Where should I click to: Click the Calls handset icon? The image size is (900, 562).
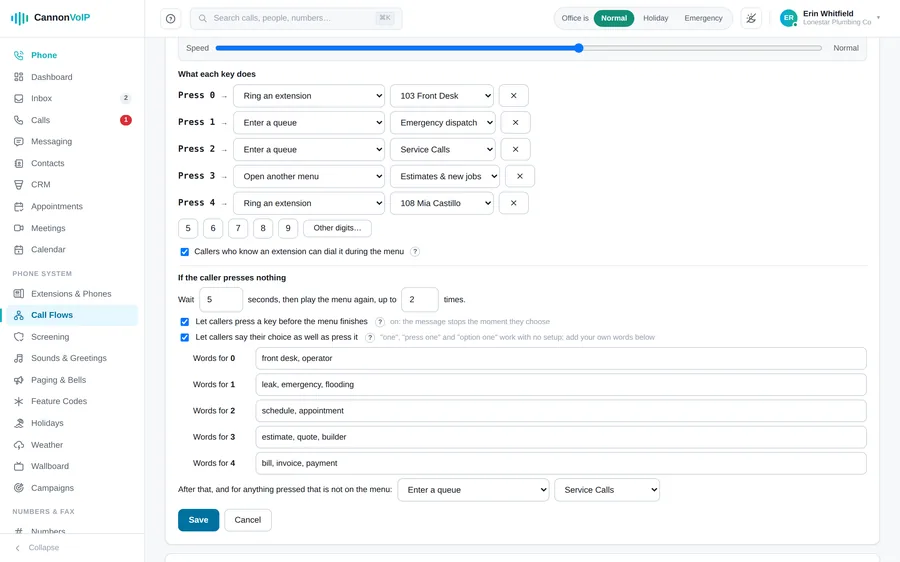point(19,120)
